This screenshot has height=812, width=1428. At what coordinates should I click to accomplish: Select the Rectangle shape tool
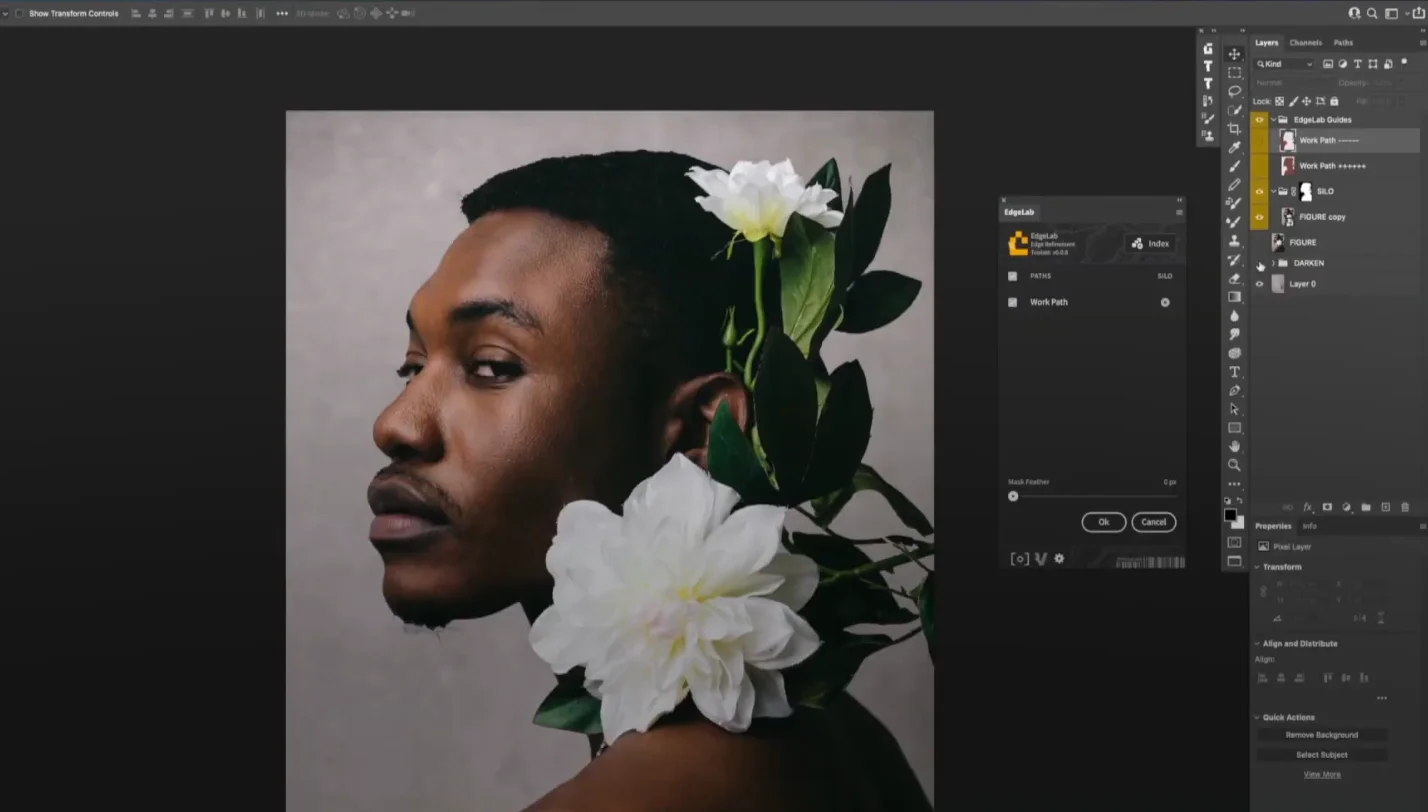tap(1234, 428)
